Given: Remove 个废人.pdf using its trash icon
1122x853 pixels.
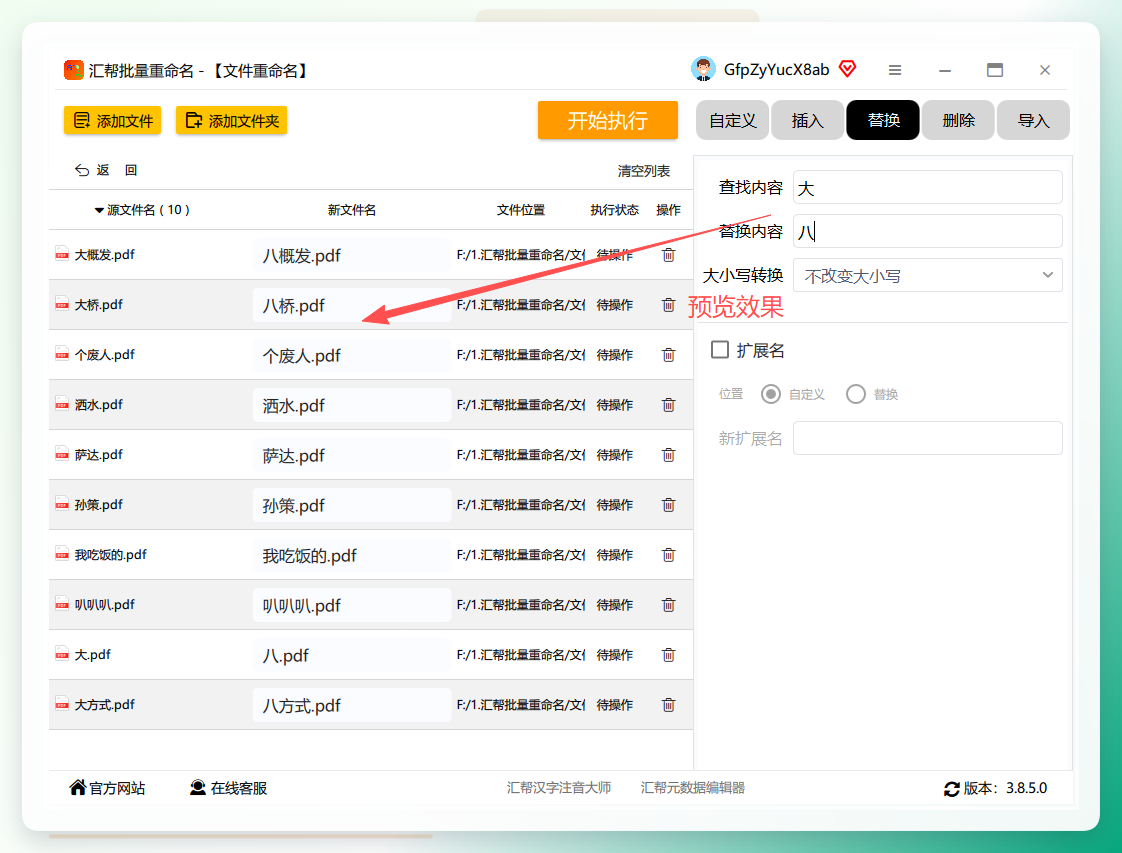Looking at the screenshot, I should tap(668, 355).
